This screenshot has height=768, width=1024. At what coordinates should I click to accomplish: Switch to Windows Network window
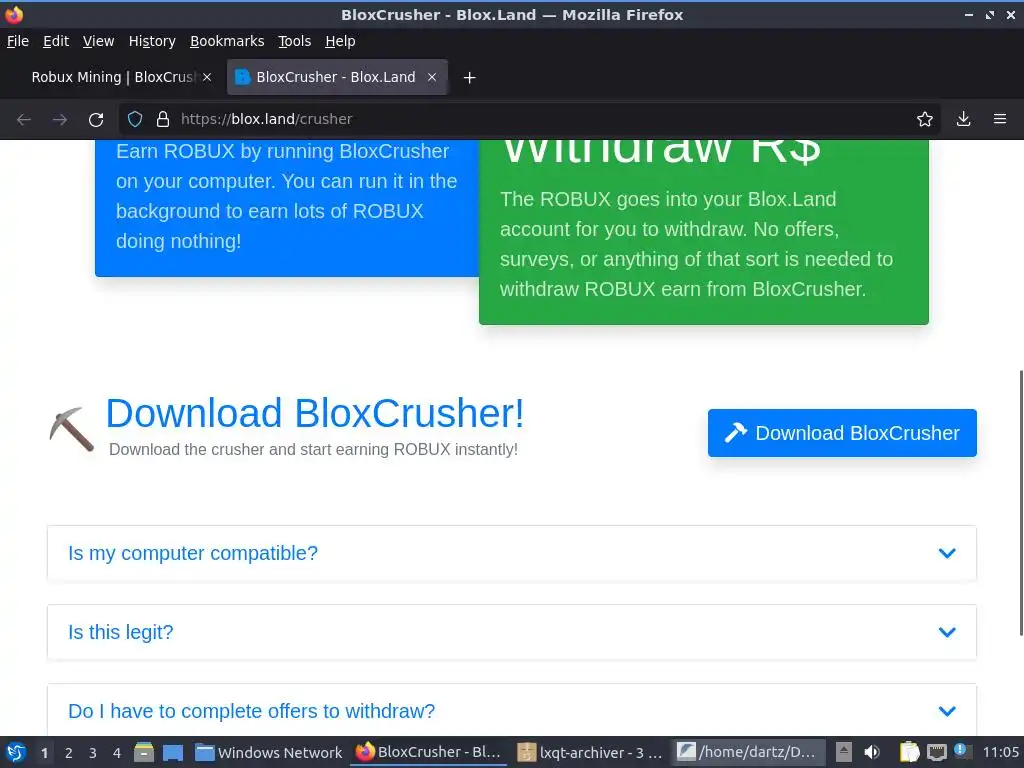pyautogui.click(x=268, y=752)
